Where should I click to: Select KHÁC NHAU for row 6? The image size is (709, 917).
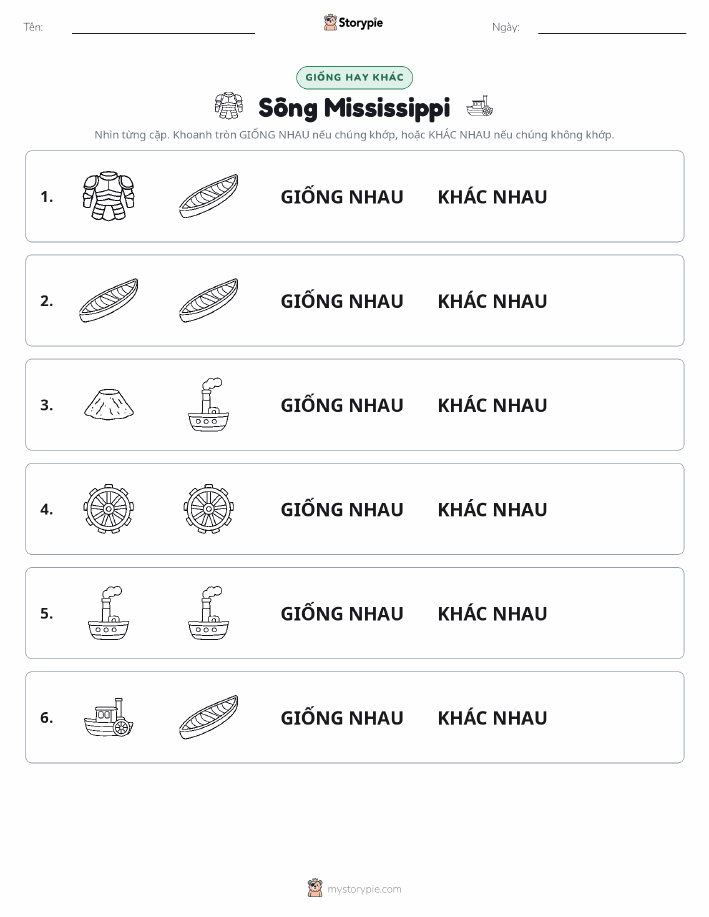coord(492,717)
